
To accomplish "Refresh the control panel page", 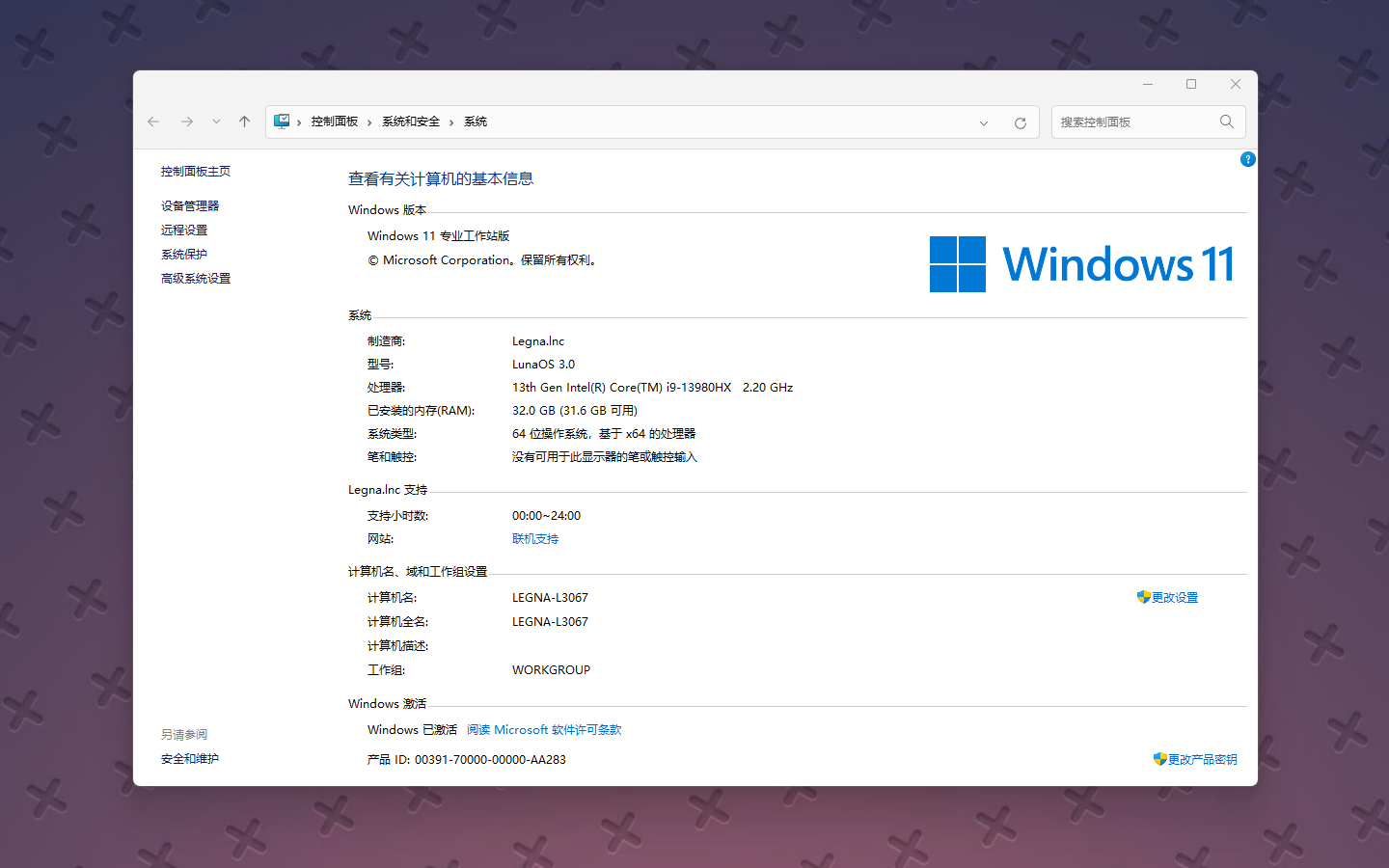I will click(1021, 122).
